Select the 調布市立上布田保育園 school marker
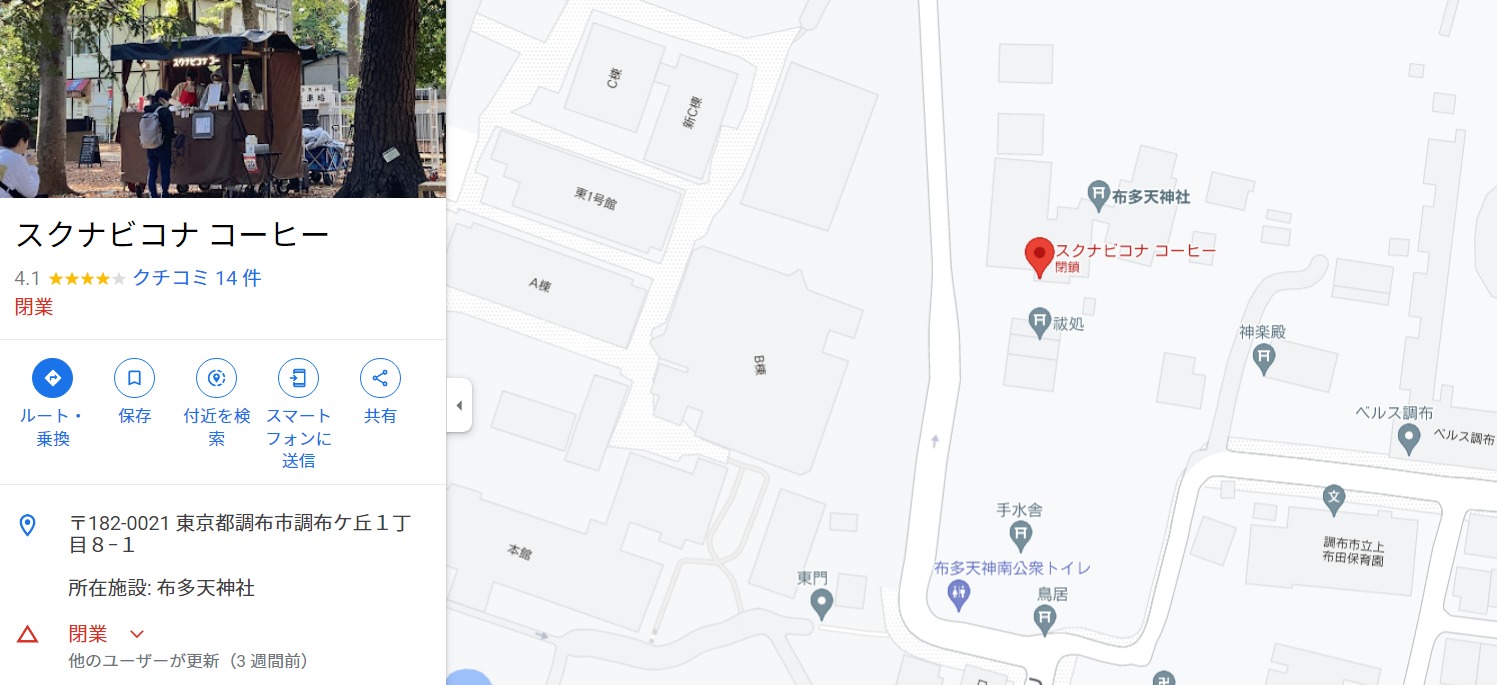Viewport: 1497px width, 685px height. pyautogui.click(x=1333, y=496)
